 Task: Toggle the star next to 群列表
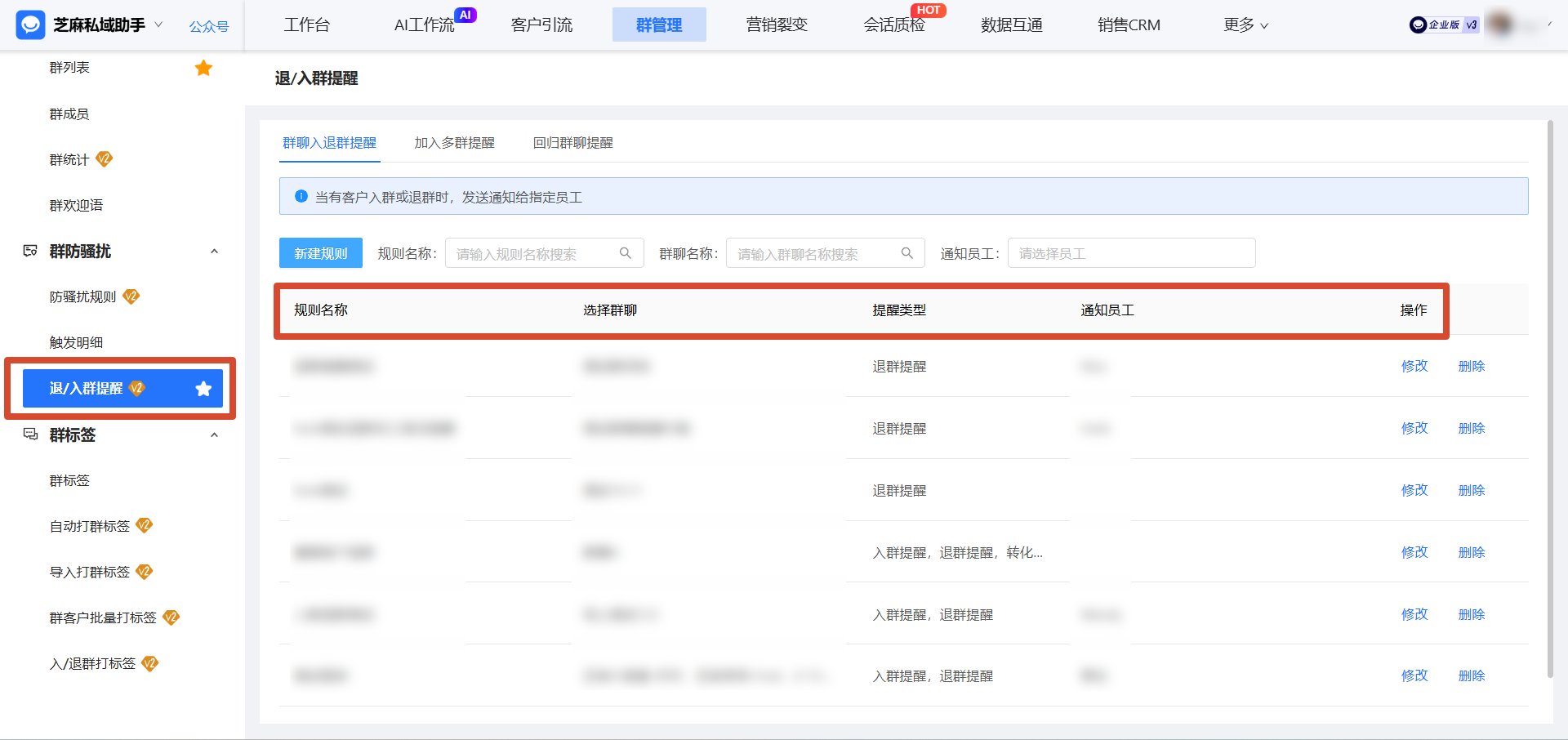point(203,68)
